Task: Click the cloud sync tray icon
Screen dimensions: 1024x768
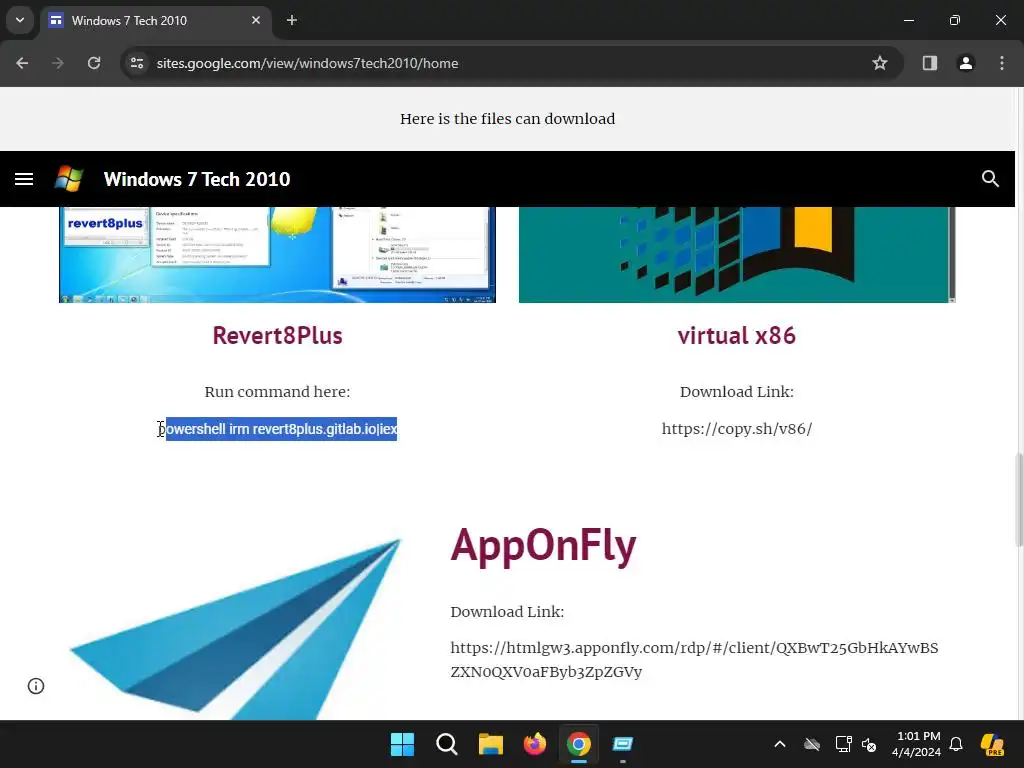Action: coord(812,744)
